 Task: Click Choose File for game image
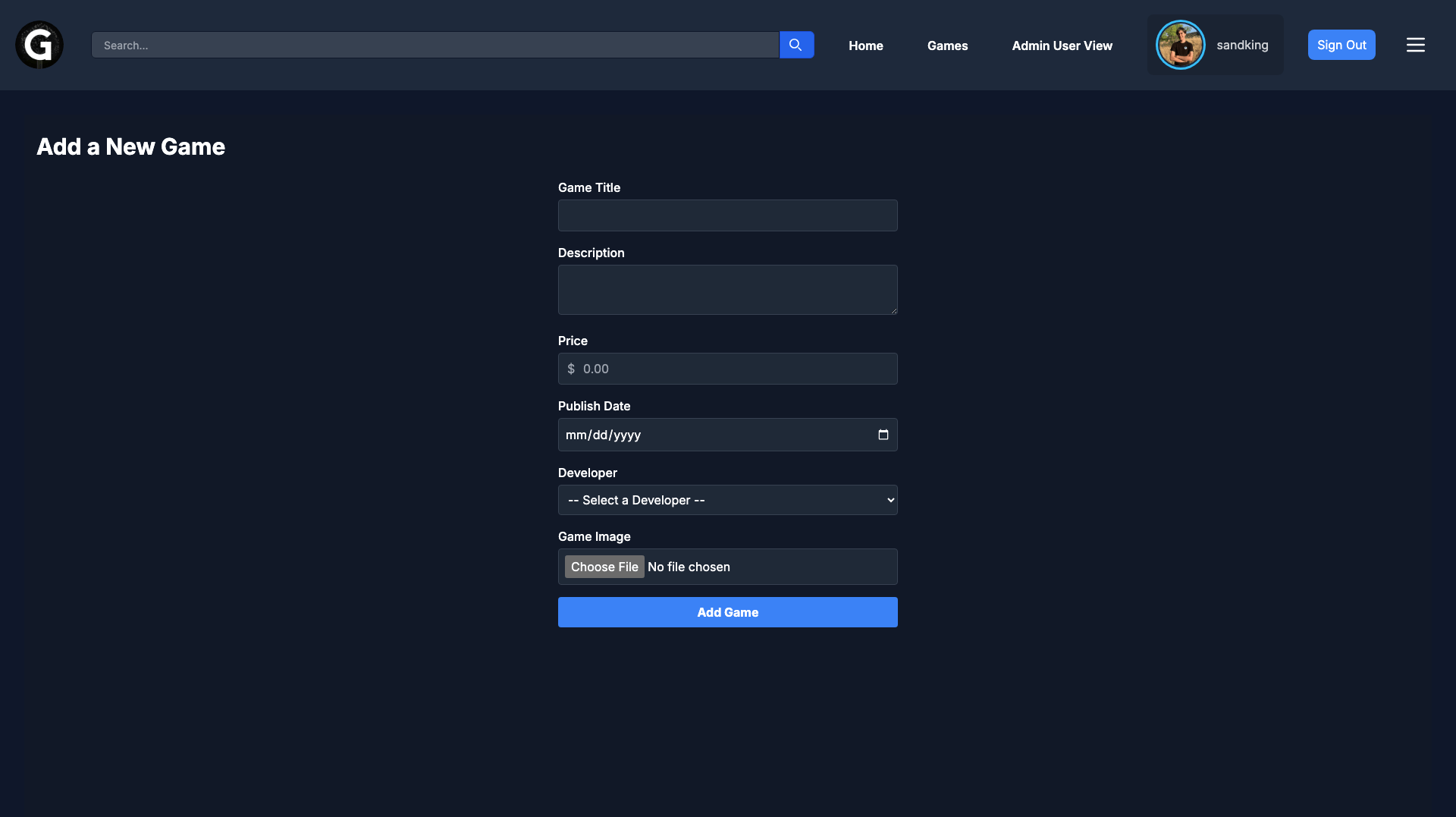(x=604, y=567)
